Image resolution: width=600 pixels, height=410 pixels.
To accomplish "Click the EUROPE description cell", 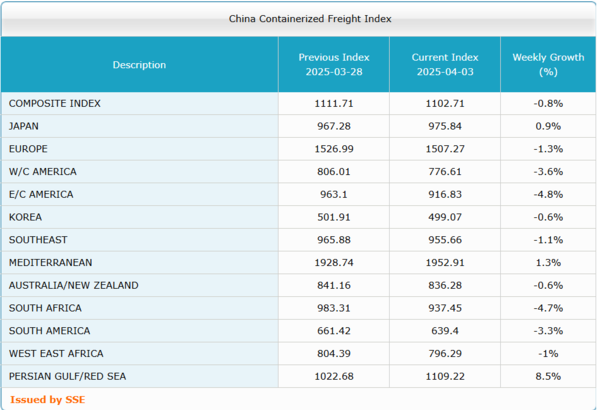I will pyautogui.click(x=28, y=149).
